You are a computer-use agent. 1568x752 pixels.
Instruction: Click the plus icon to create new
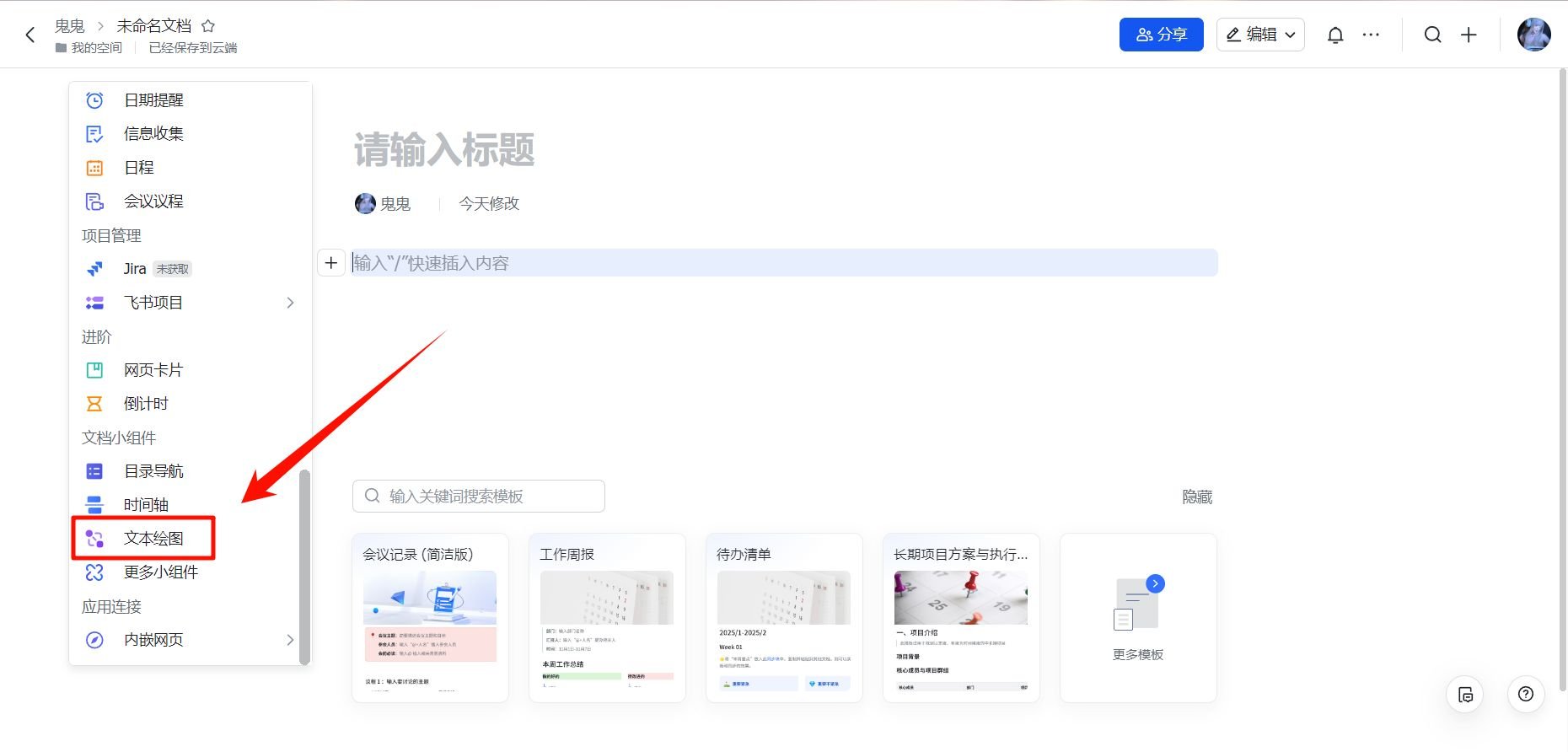[x=1469, y=35]
